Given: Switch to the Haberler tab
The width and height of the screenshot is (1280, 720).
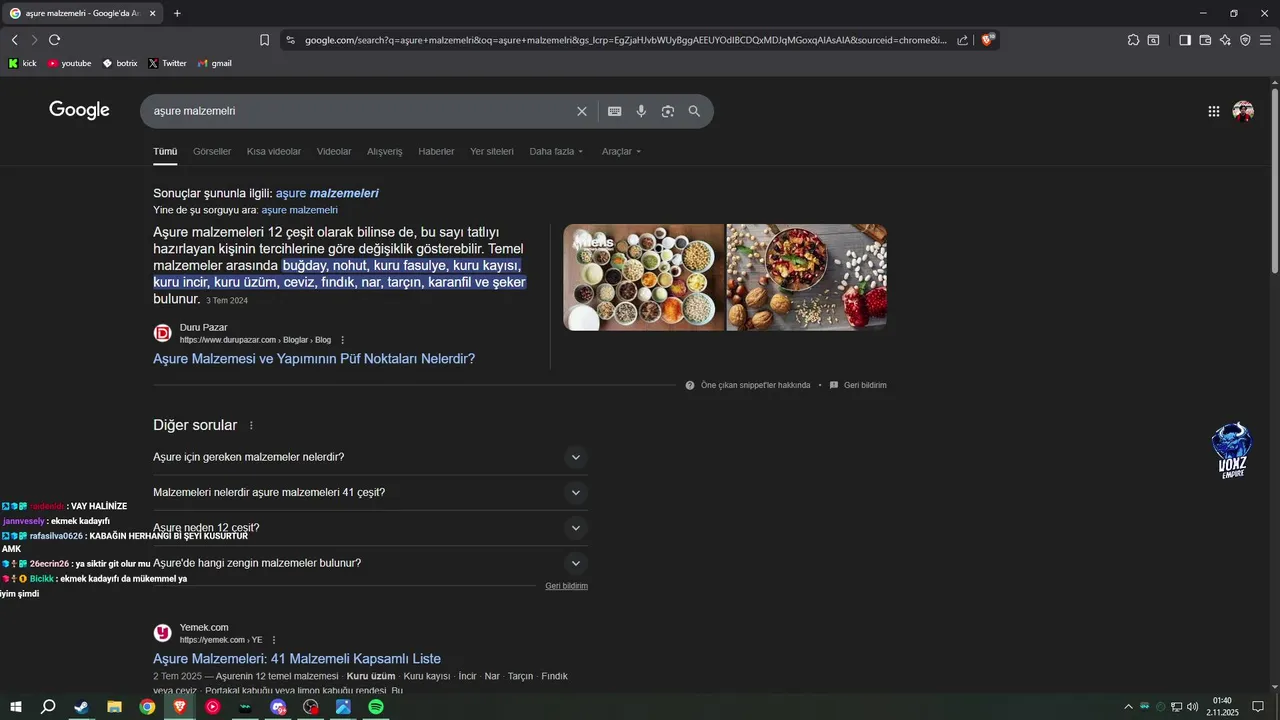Looking at the screenshot, I should 436,151.
